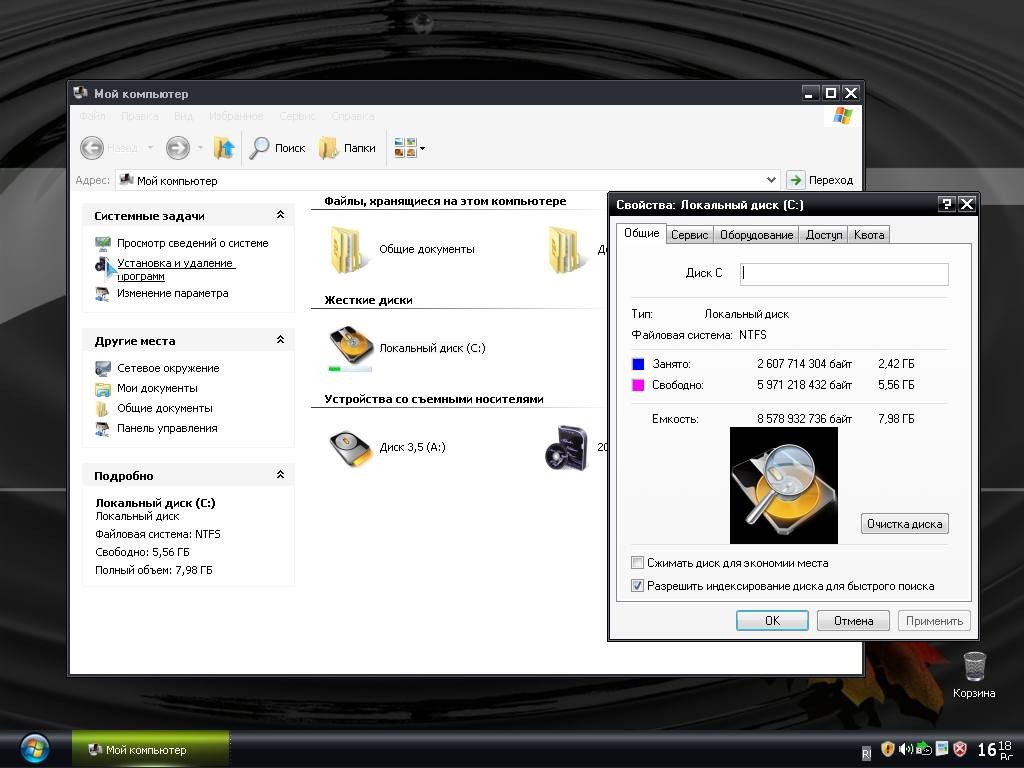Click the red shield tray icon
The width and height of the screenshot is (1024, 768).
pyautogui.click(x=960, y=749)
